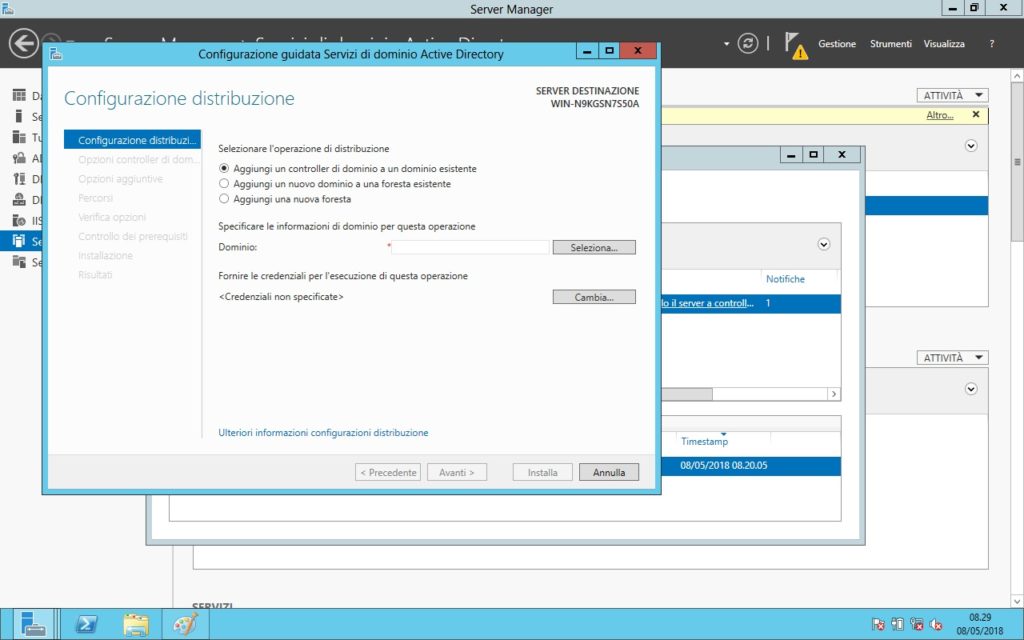Click the '< Precedente' button
This screenshot has width=1024, height=640.
coord(388,472)
